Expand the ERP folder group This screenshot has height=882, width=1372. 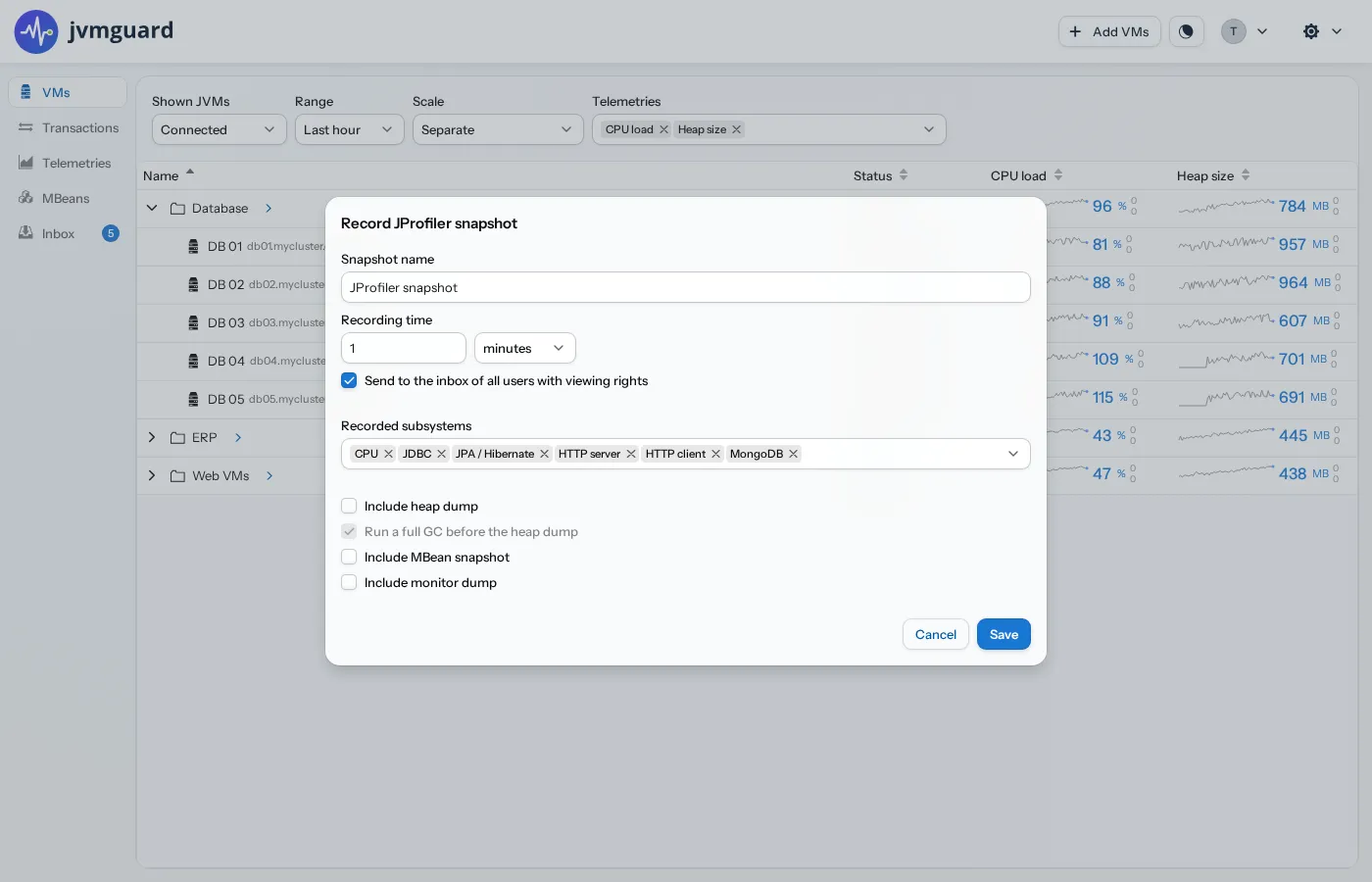[x=152, y=437]
